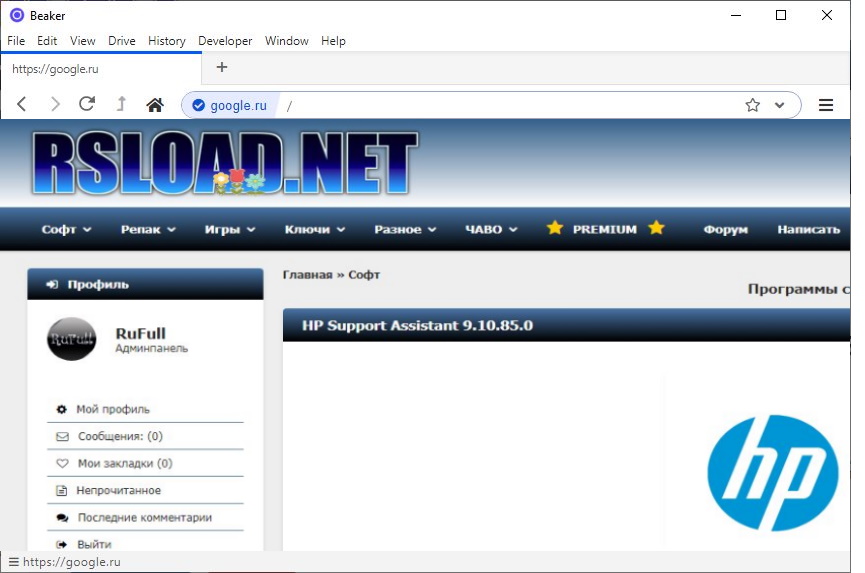Image resolution: width=865 pixels, height=573 pixels.
Task: Bookmark the page with the star icon
Action: point(752,105)
